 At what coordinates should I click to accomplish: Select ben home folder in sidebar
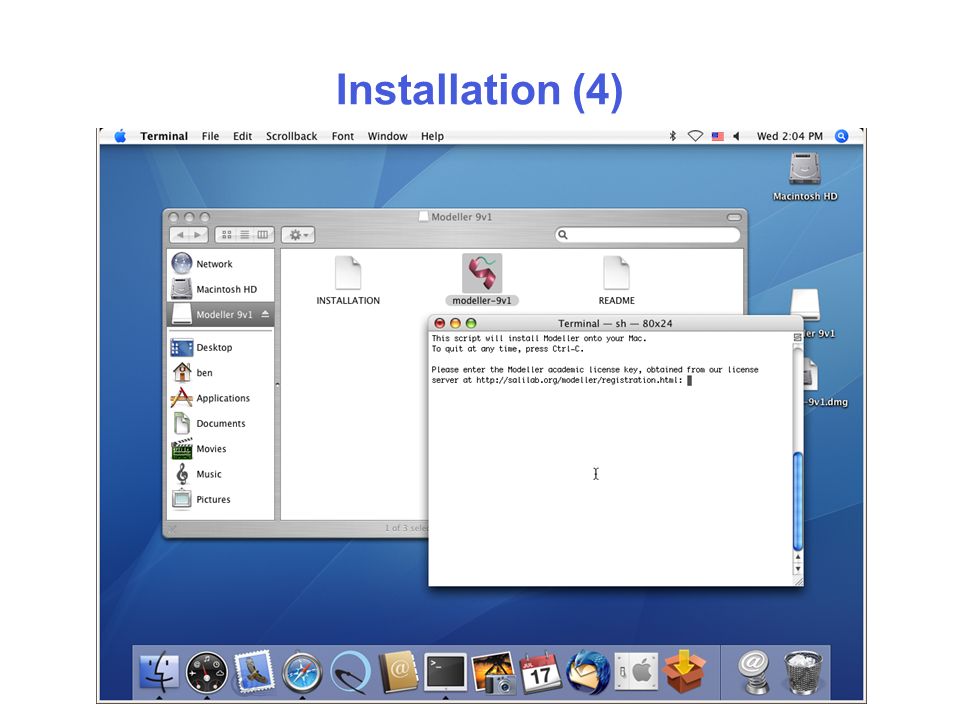220,372
